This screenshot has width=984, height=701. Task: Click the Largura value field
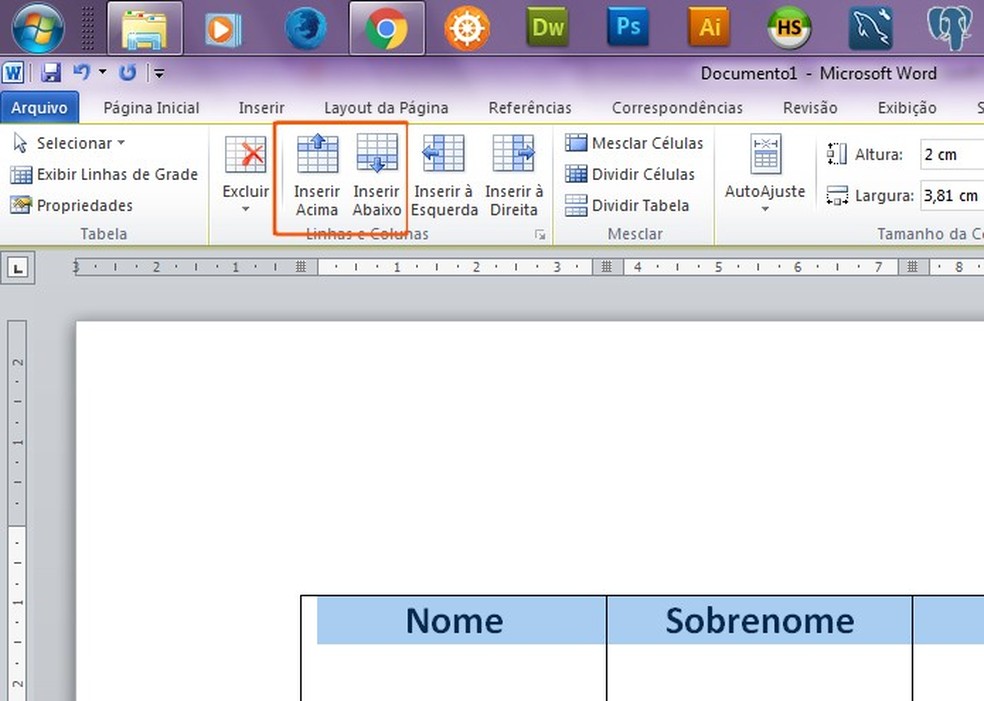pyautogui.click(x=951, y=196)
